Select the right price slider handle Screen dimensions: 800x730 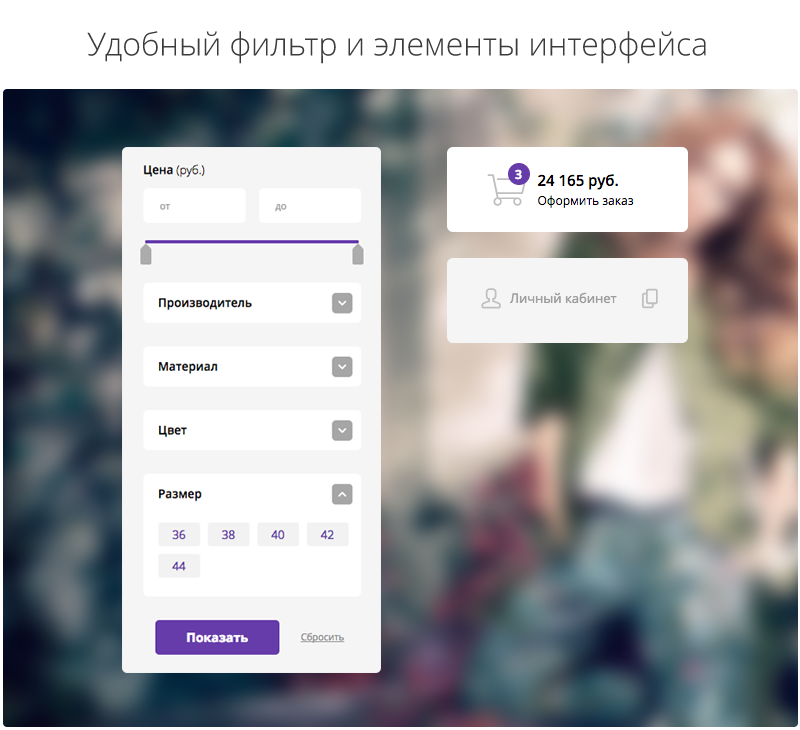(x=358, y=254)
